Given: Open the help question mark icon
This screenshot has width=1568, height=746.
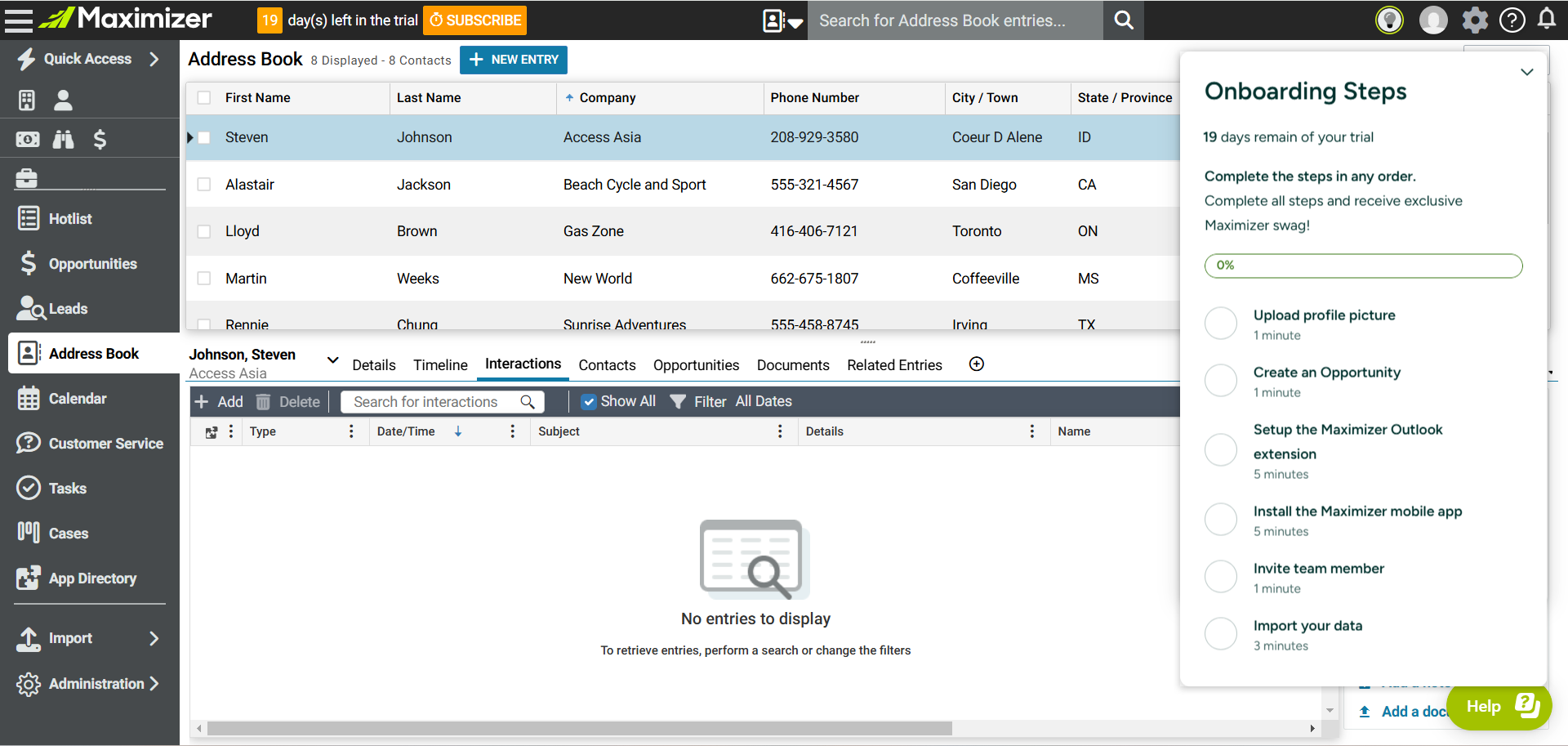Looking at the screenshot, I should coord(1512,20).
